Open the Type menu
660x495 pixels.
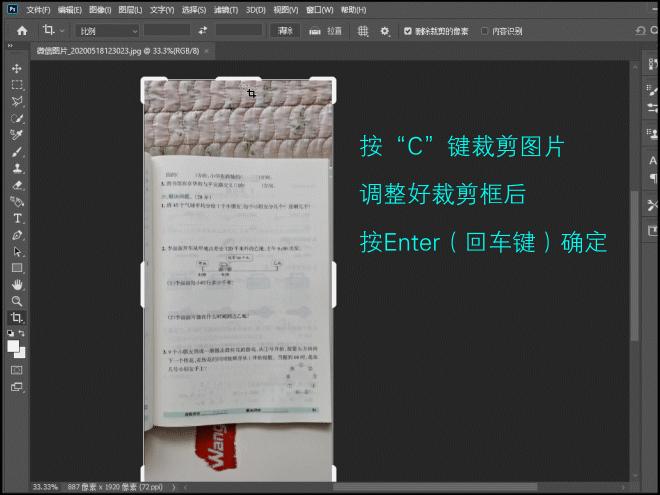[x=162, y=9]
